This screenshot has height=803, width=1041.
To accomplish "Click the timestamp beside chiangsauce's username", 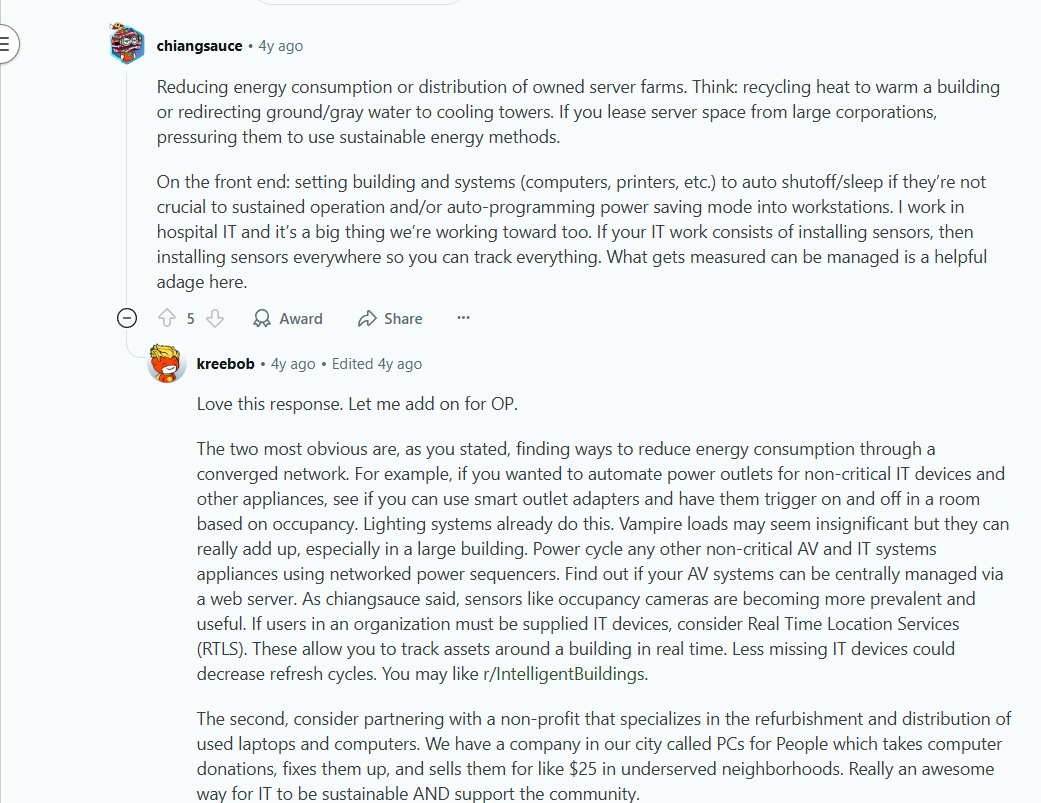I will (281, 46).
